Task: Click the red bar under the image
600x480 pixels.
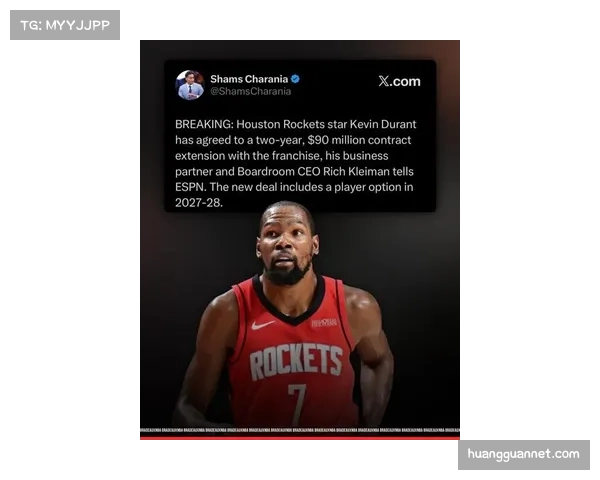Action: (299, 437)
